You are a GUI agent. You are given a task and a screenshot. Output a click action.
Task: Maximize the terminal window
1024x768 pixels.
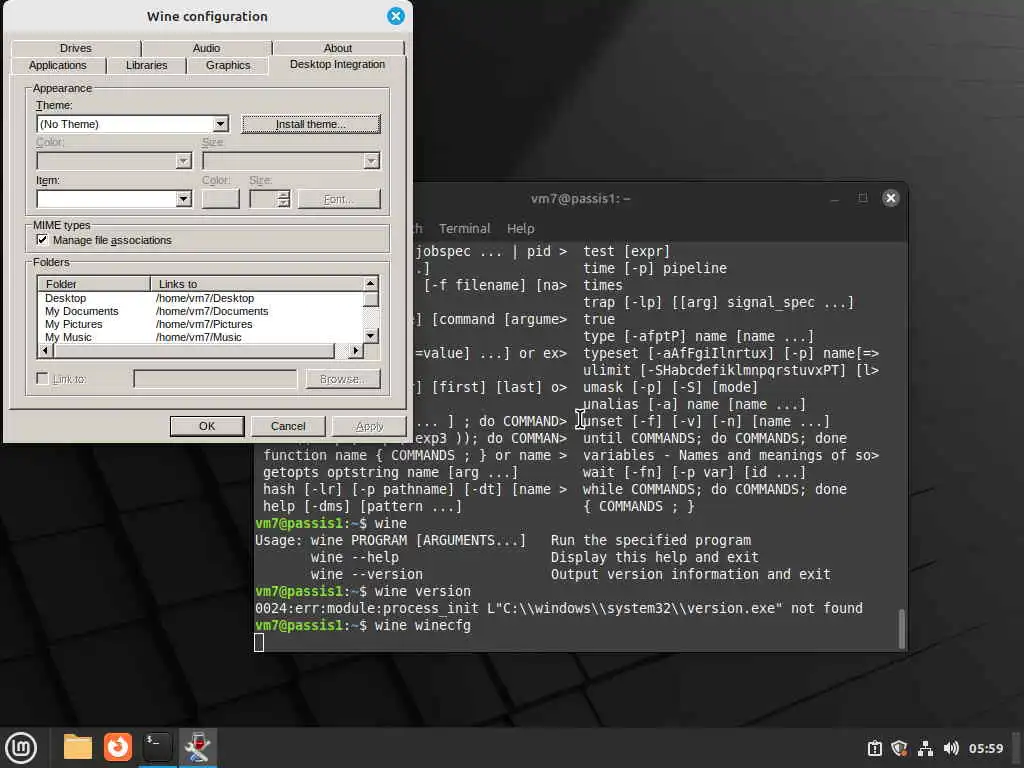pyautogui.click(x=863, y=198)
